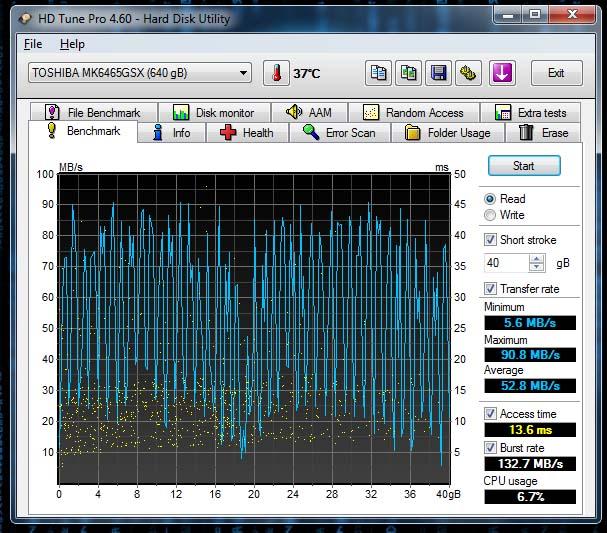
Task: Expand TOSHIBA MK6465GSX drive dropdown
Action: point(243,73)
